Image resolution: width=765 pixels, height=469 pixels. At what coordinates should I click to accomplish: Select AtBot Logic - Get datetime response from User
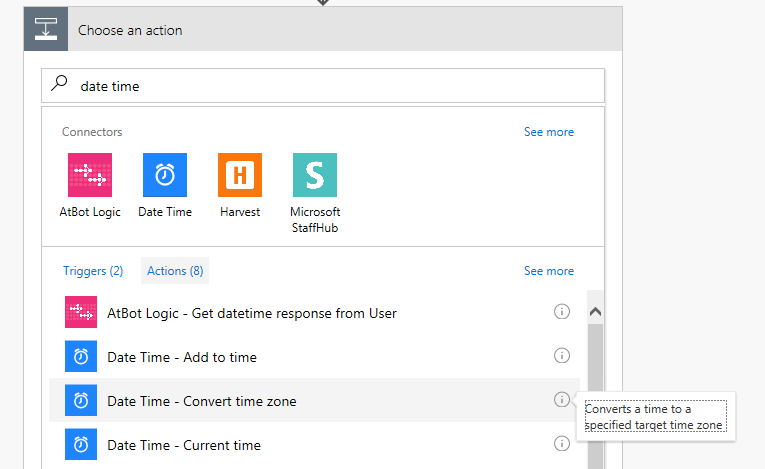click(x=314, y=312)
